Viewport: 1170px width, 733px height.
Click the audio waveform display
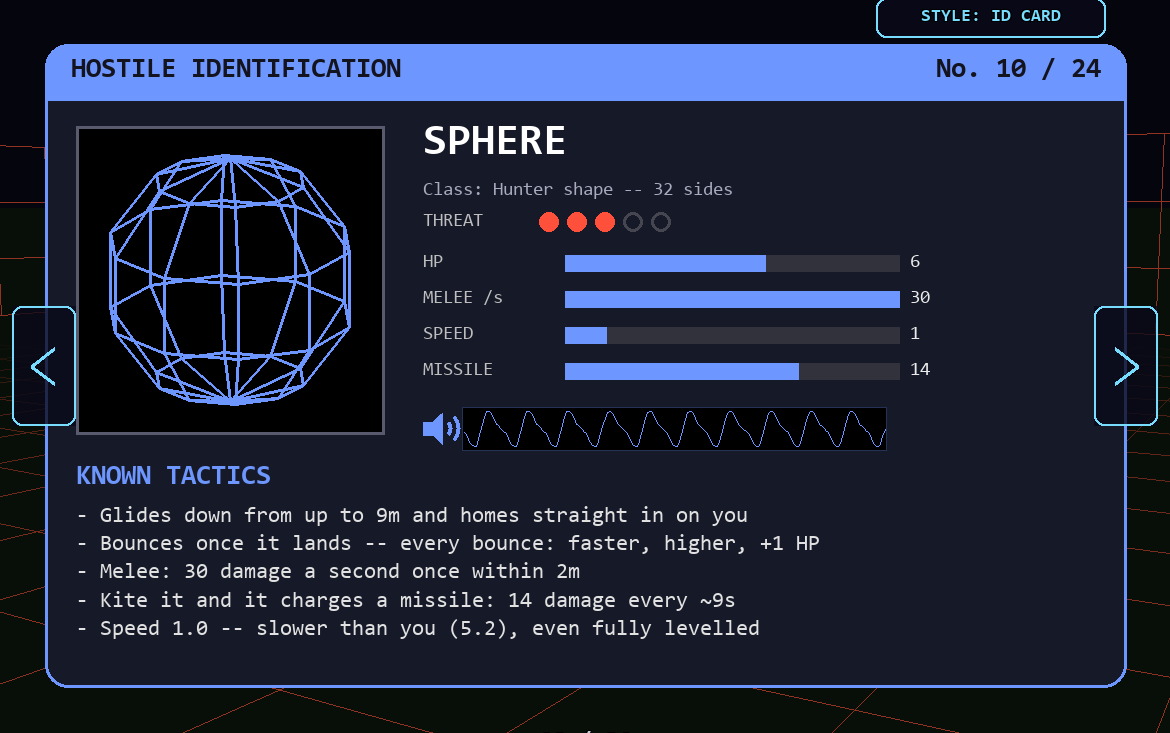tap(675, 429)
